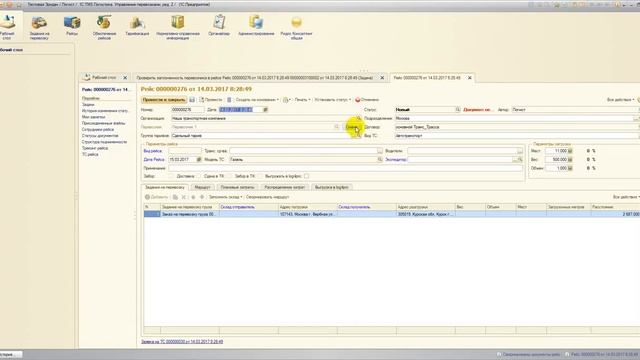Viewport: 640px width, 360px height.
Task: Expand the Печать dropdown menu
Action: click(x=302, y=100)
